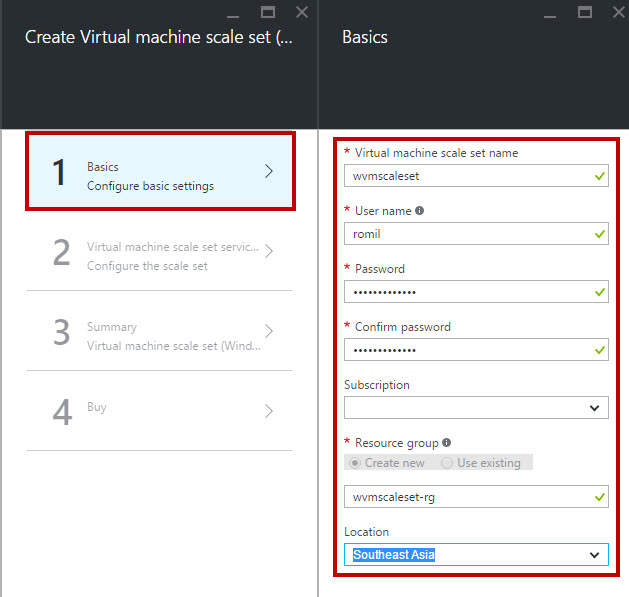
Task: Go to step 4 Buy
Action: click(159, 411)
